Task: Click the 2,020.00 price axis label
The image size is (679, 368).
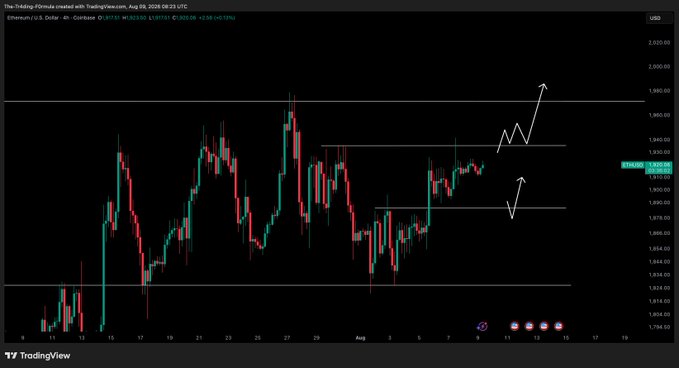Action: coord(659,42)
